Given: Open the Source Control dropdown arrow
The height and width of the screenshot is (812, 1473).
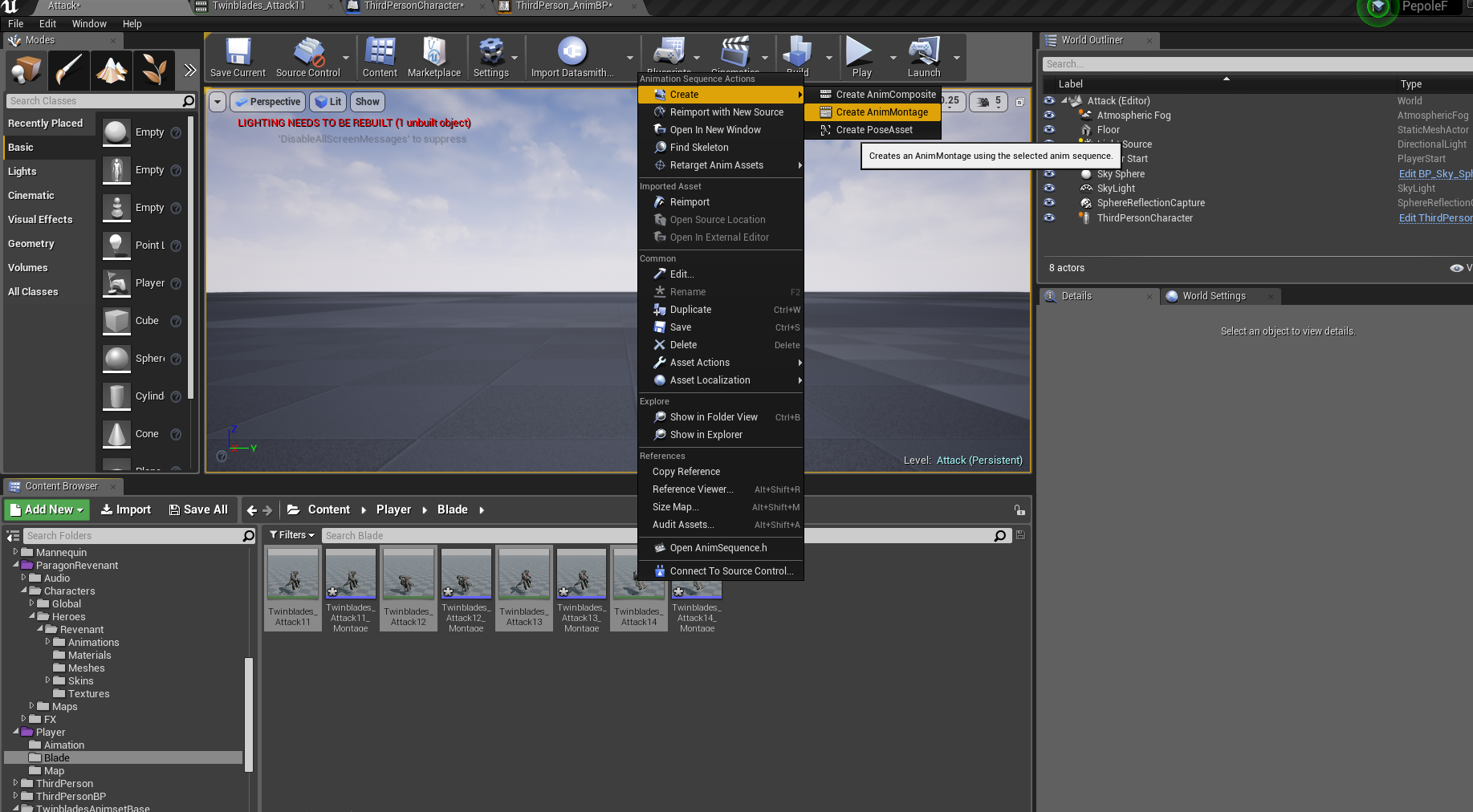Looking at the screenshot, I should [346, 58].
